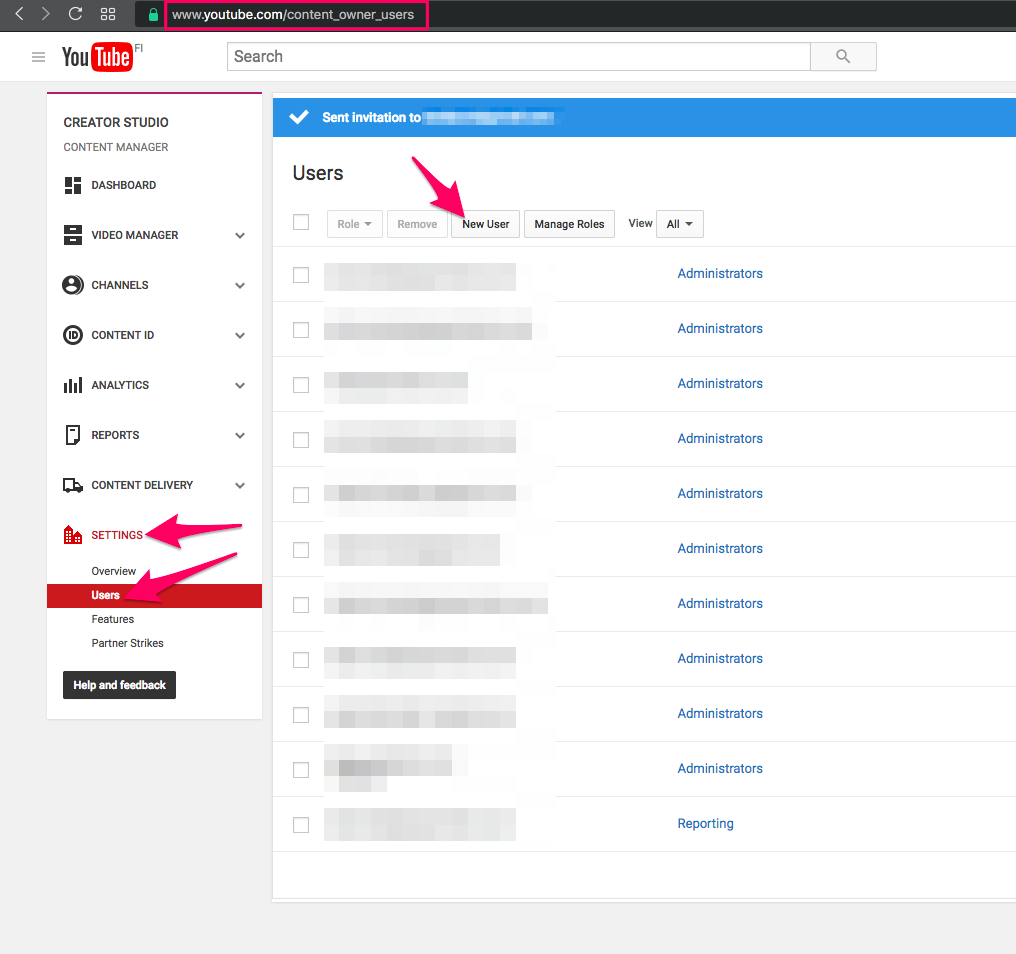
Task: Check the sixth Administrators user row checkbox
Action: [x=301, y=550]
